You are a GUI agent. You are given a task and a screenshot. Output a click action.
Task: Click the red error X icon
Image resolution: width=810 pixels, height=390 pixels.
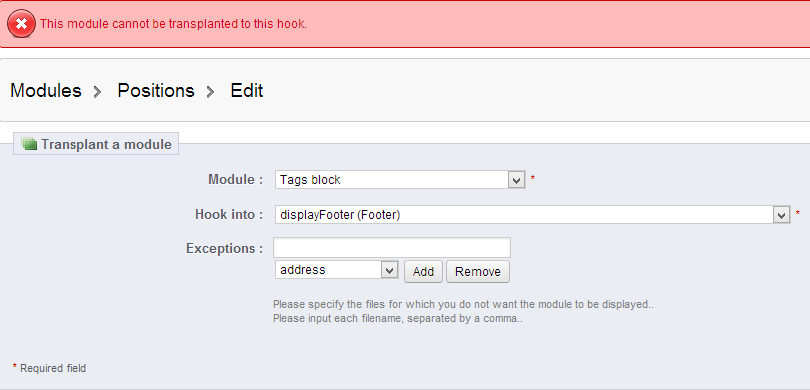click(x=21, y=24)
